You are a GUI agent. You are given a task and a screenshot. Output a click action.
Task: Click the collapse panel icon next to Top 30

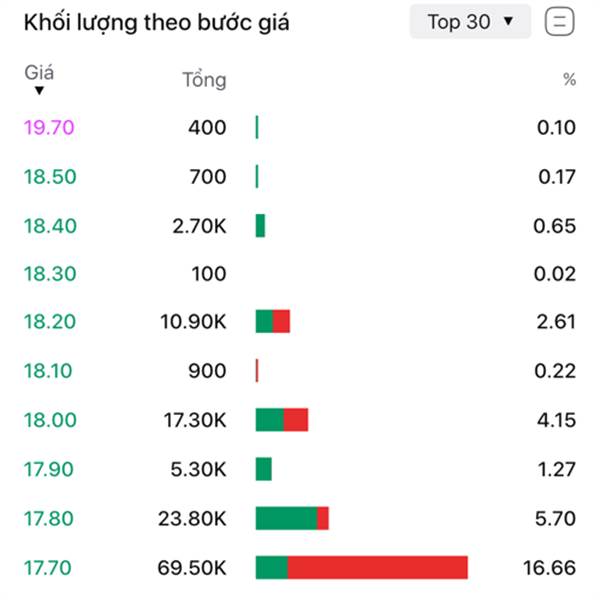[559, 22]
